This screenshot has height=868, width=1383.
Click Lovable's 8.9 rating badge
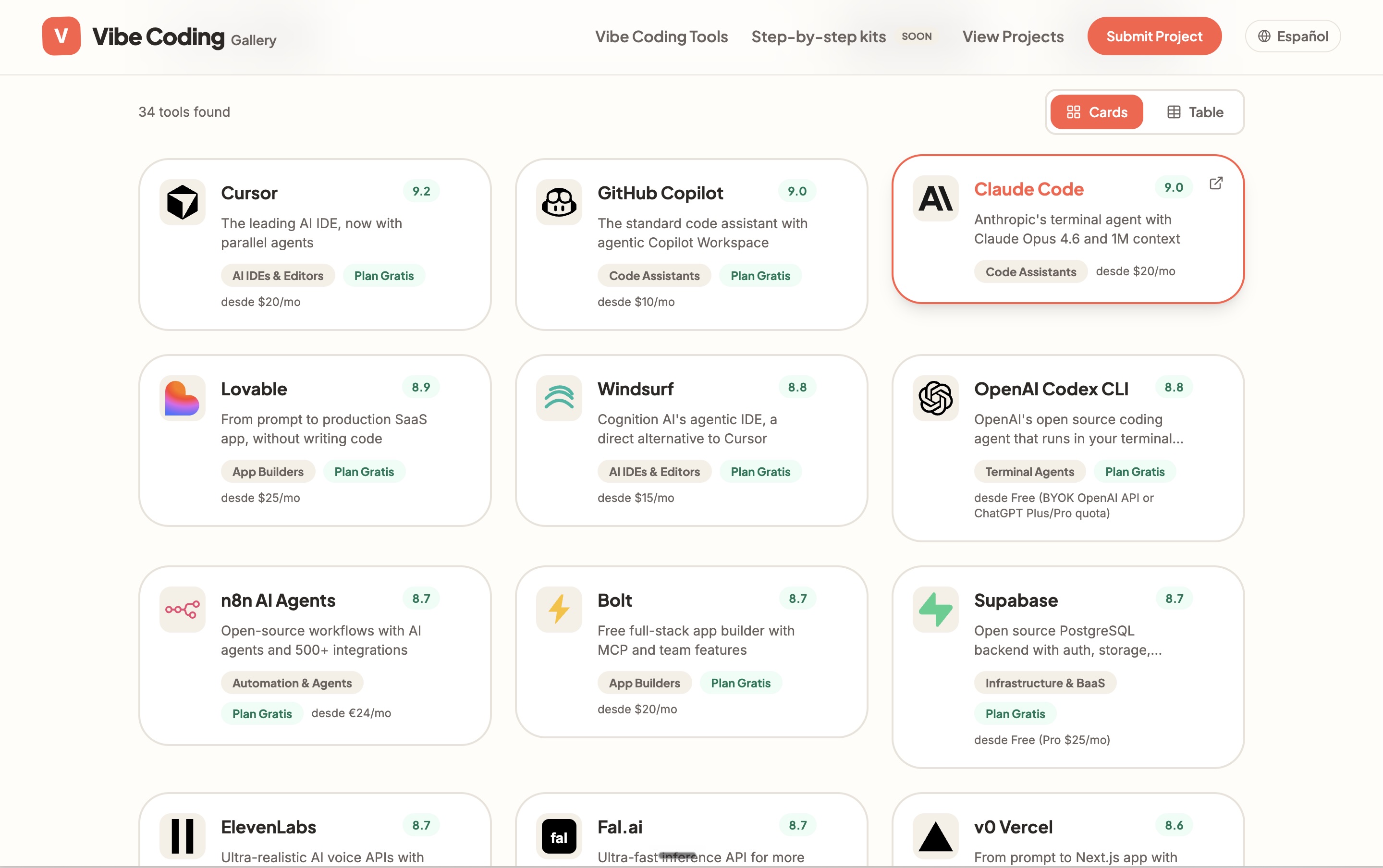421,387
